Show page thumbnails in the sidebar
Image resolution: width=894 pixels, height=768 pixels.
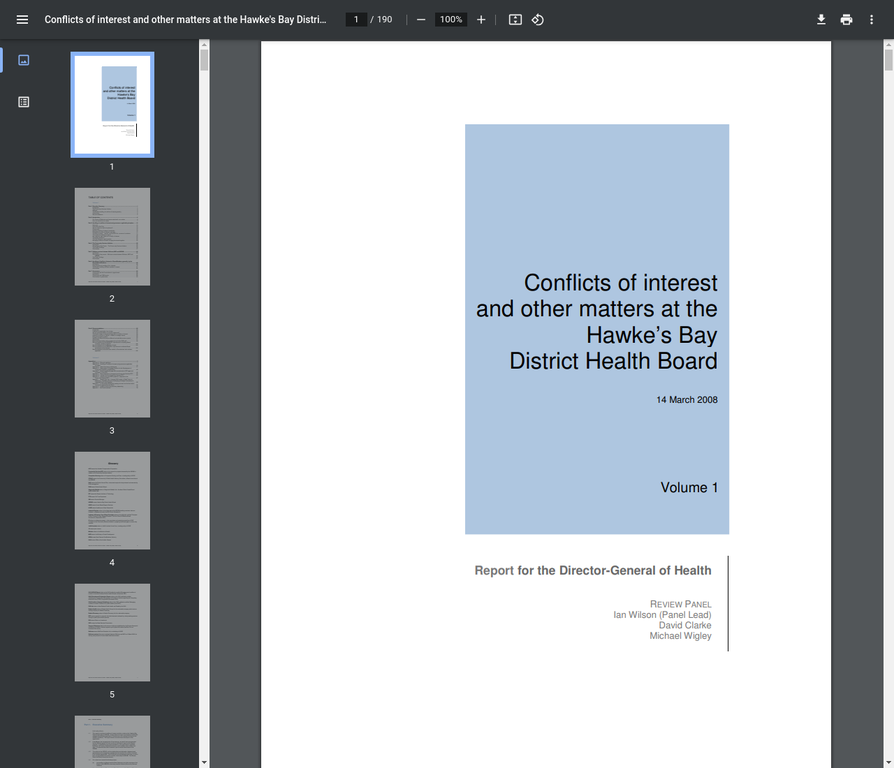[23, 60]
